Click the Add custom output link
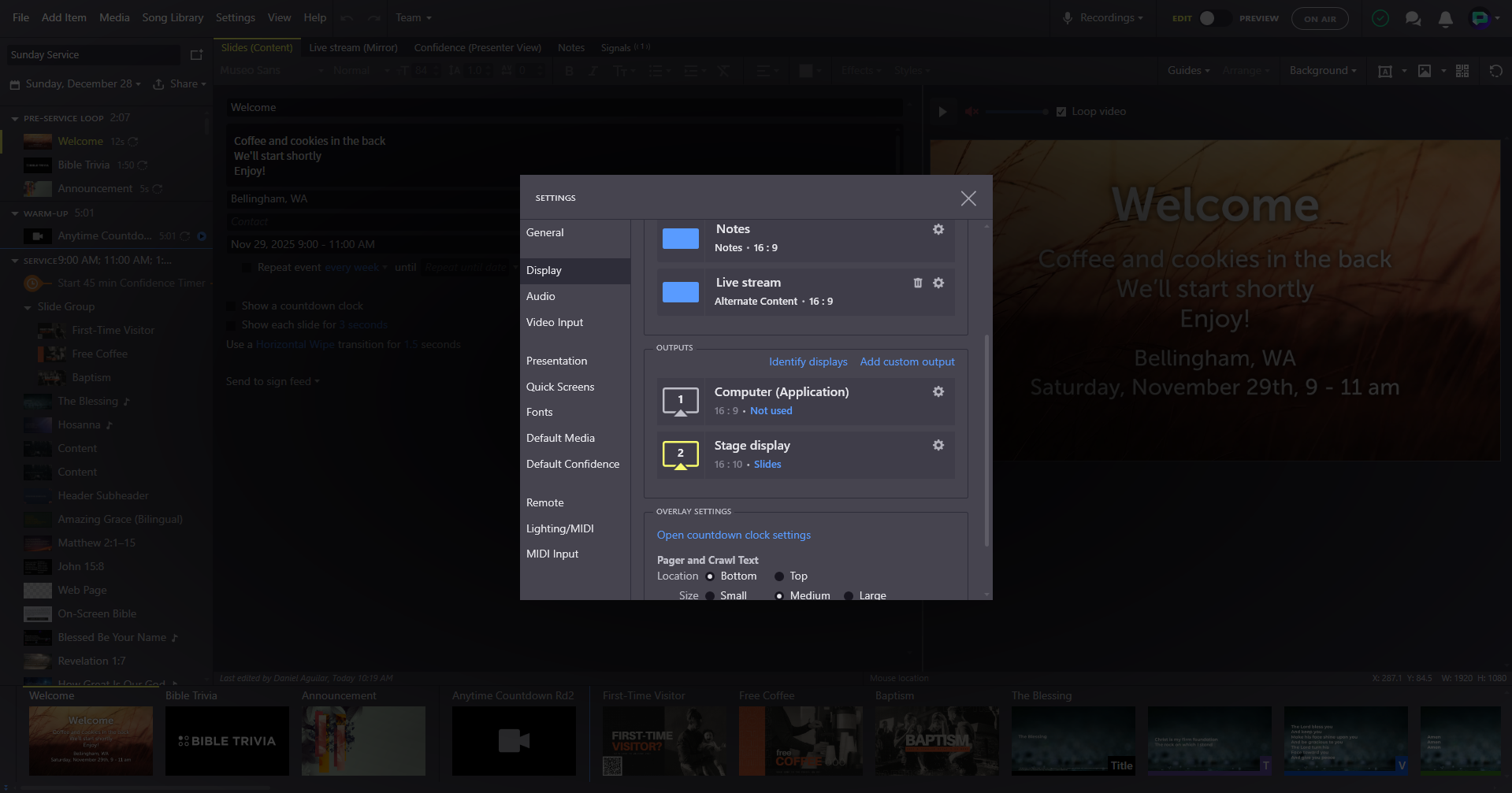The height and width of the screenshot is (793, 1512). click(x=907, y=361)
